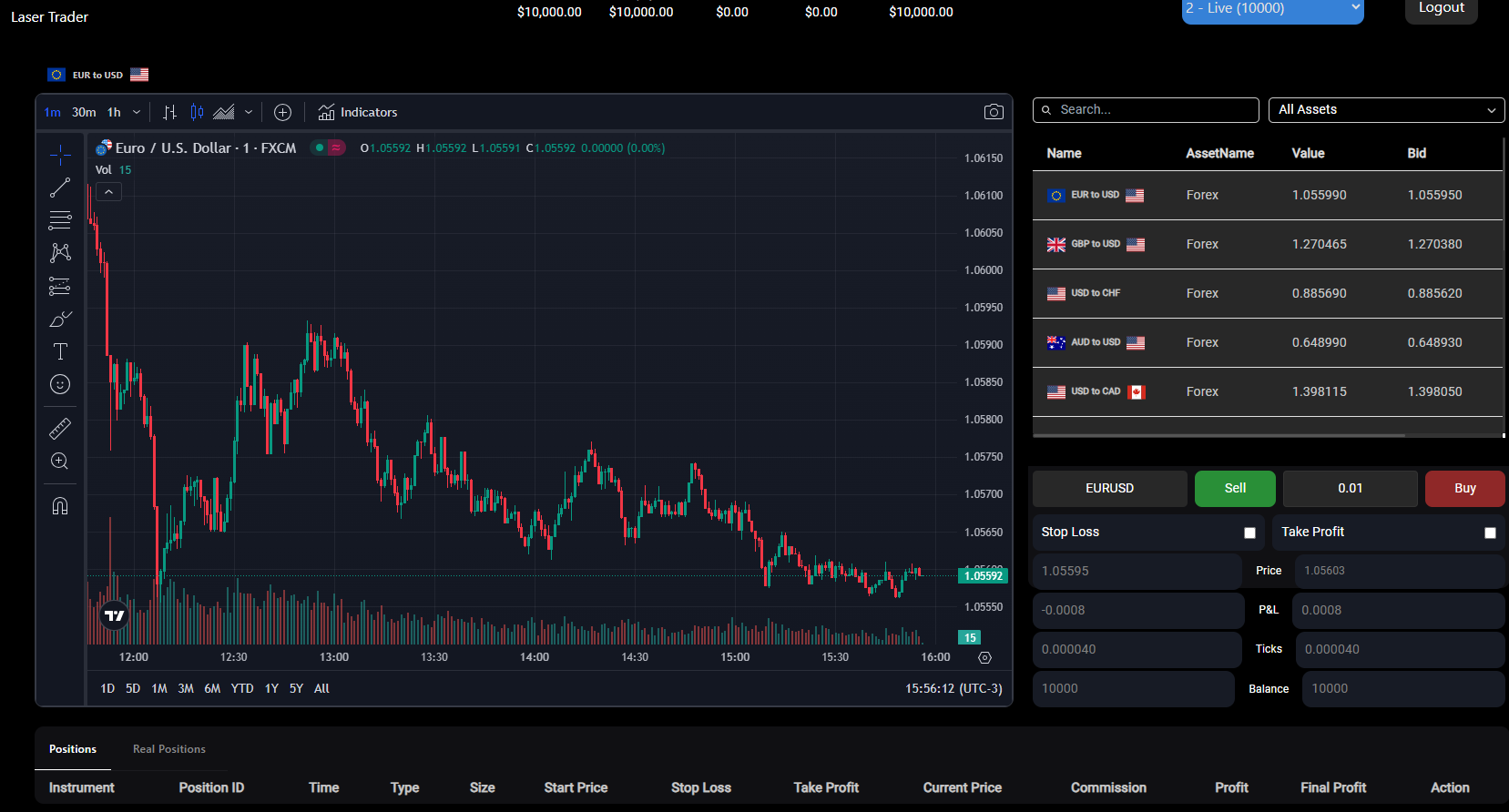The image size is (1509, 812).
Task: Open the timezone 15:56:12 (UTC-3) menu
Action: pos(953,688)
